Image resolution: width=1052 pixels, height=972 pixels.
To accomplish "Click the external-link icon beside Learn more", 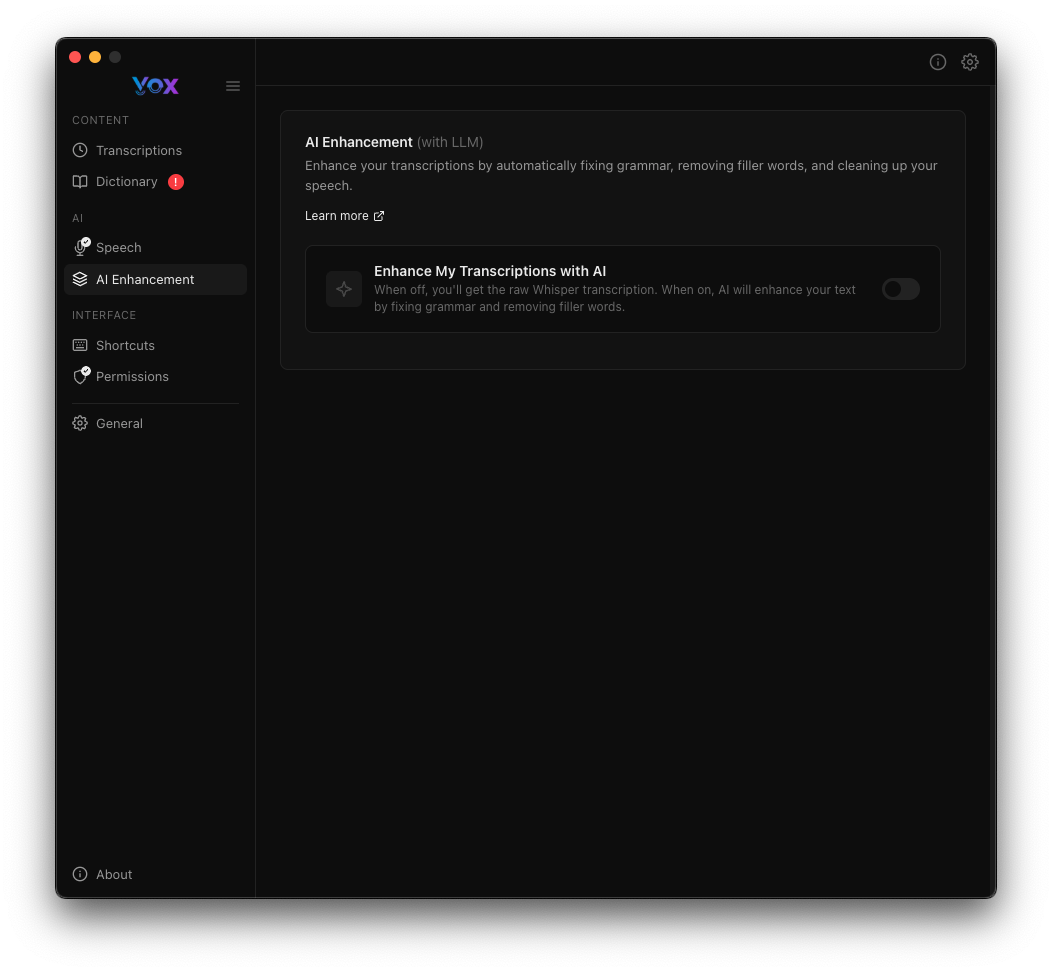I will pos(378,215).
